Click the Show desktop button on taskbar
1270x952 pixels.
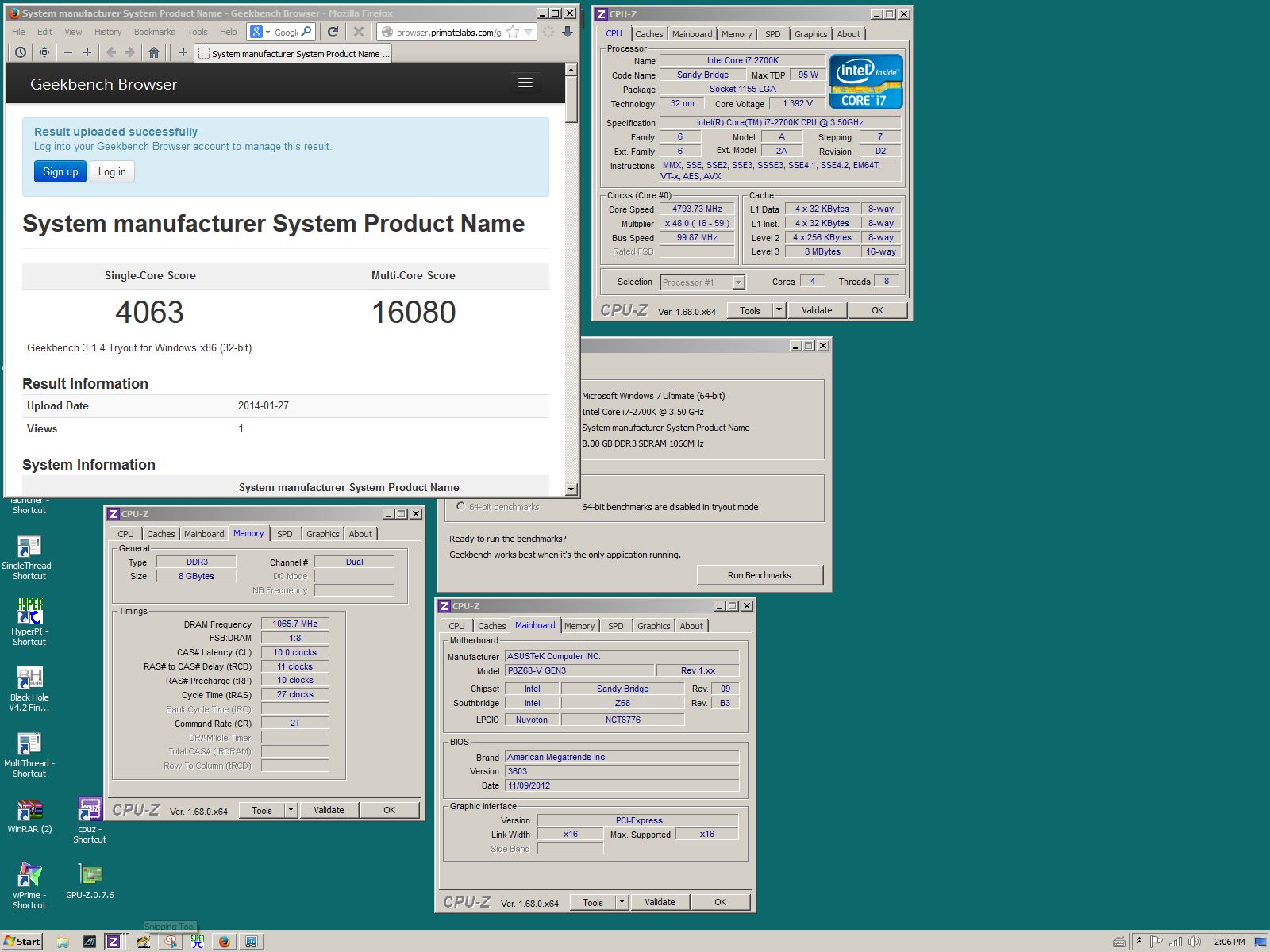click(1262, 942)
